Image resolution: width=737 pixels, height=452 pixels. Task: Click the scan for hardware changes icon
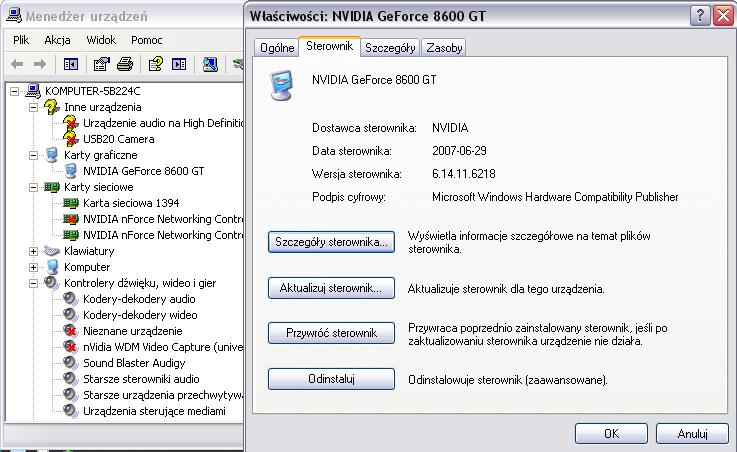click(210, 64)
